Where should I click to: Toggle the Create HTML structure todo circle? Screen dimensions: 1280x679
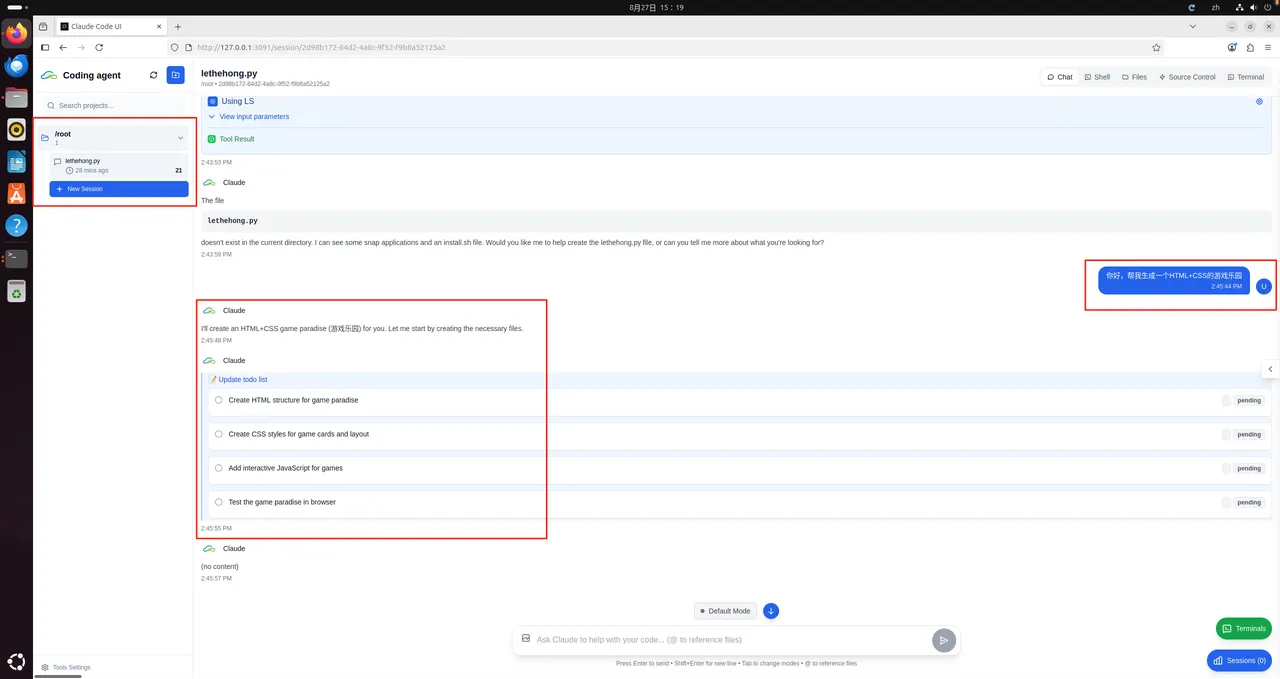219,400
